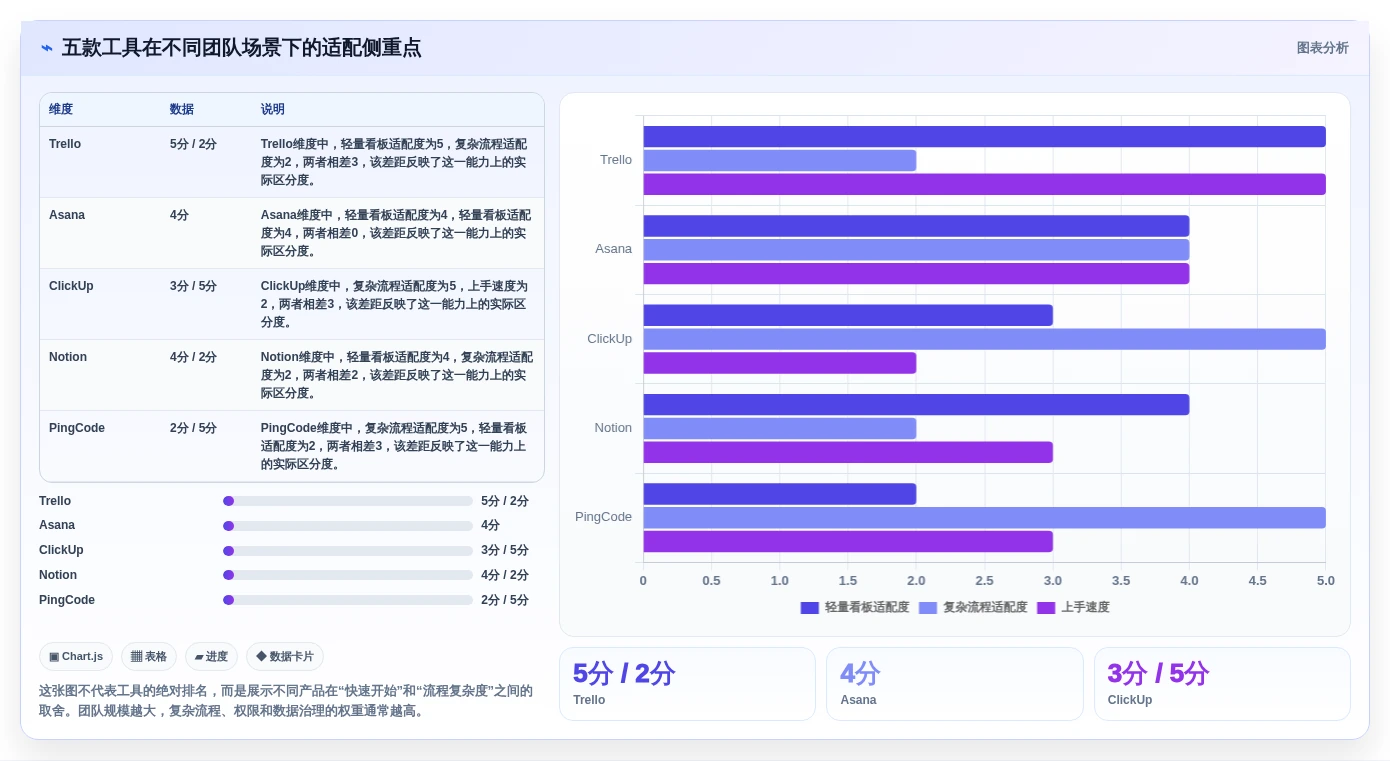Screen dimensions: 1390x761
Task: Click the PingCode progress bar
Action: point(348,600)
